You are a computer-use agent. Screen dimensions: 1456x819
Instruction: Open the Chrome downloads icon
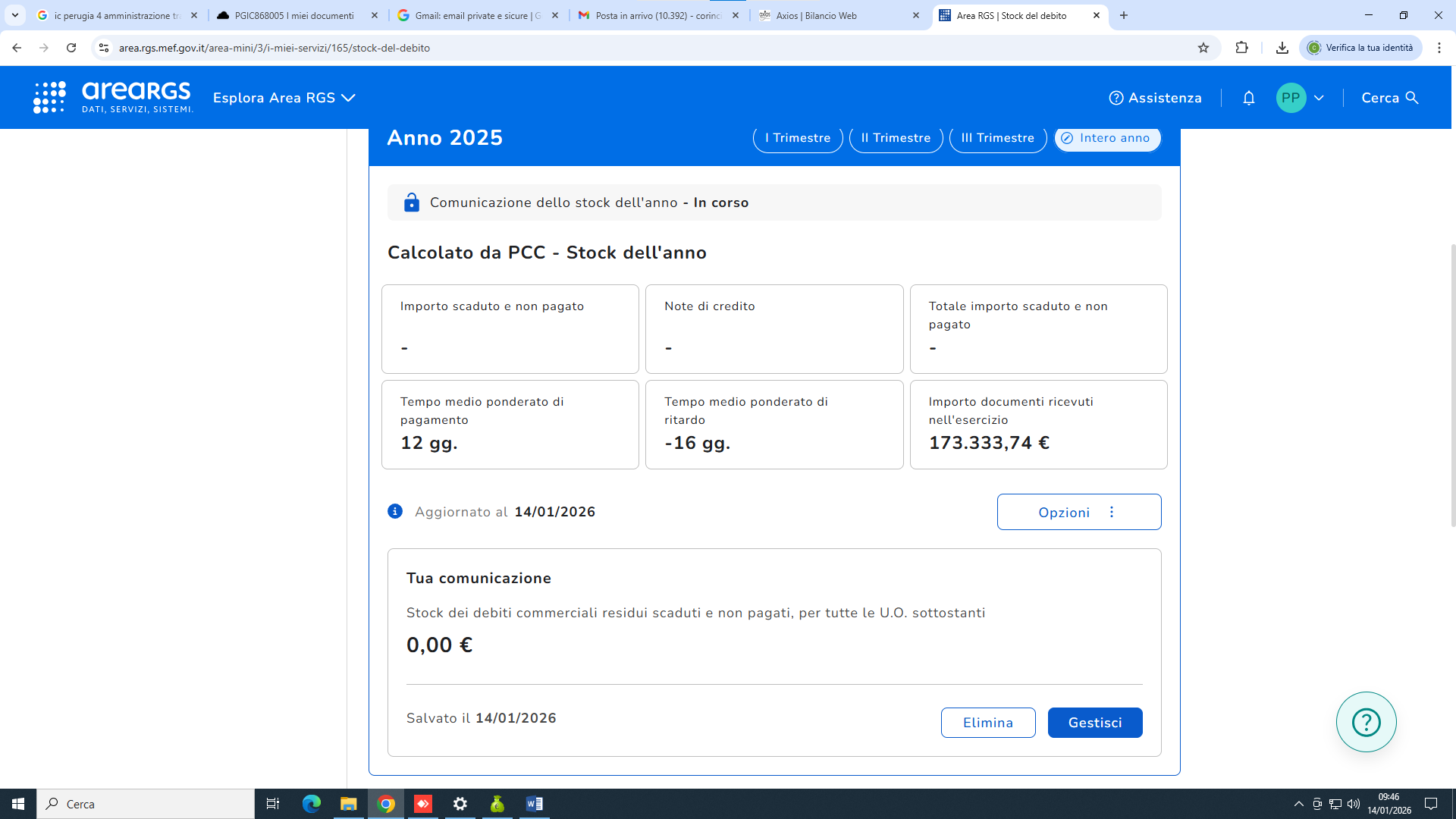pyautogui.click(x=1282, y=48)
